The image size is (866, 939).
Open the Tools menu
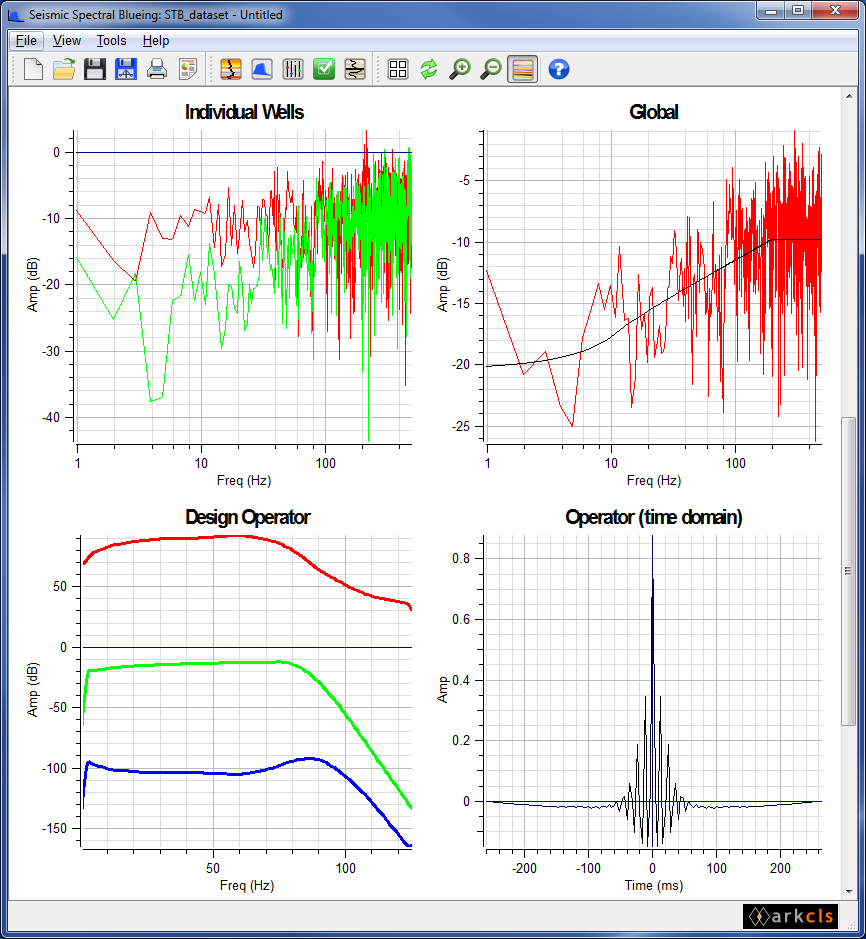click(x=110, y=40)
